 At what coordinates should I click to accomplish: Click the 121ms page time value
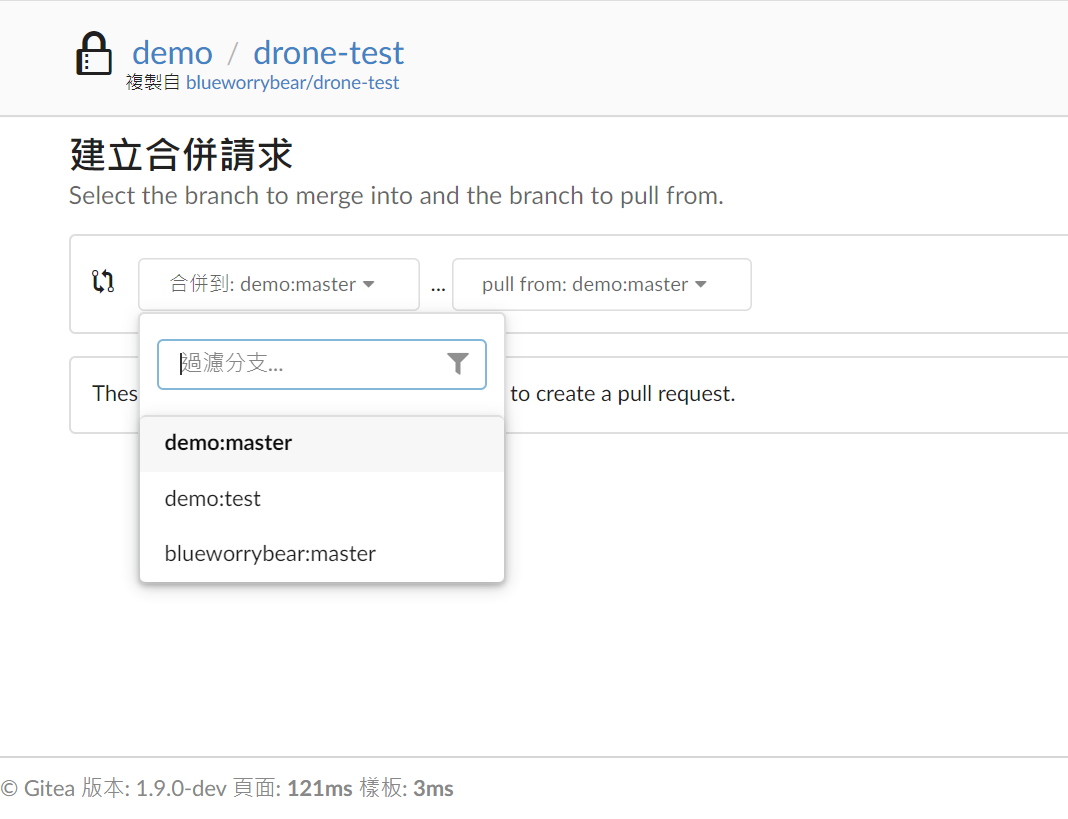[319, 788]
